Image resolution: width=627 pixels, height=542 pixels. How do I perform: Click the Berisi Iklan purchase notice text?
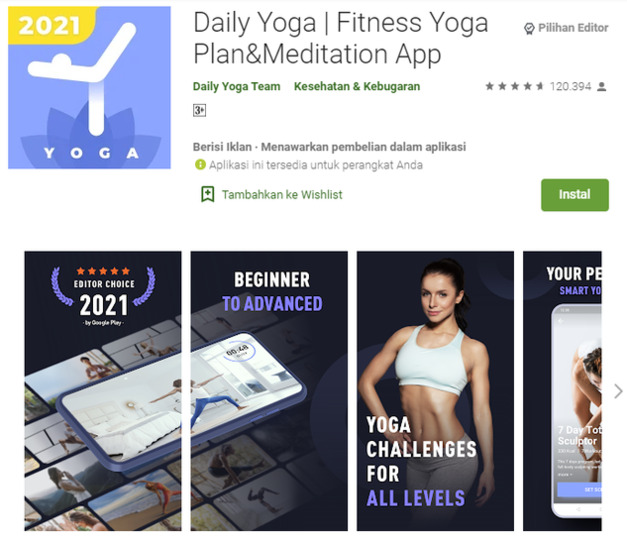pyautogui.click(x=329, y=147)
